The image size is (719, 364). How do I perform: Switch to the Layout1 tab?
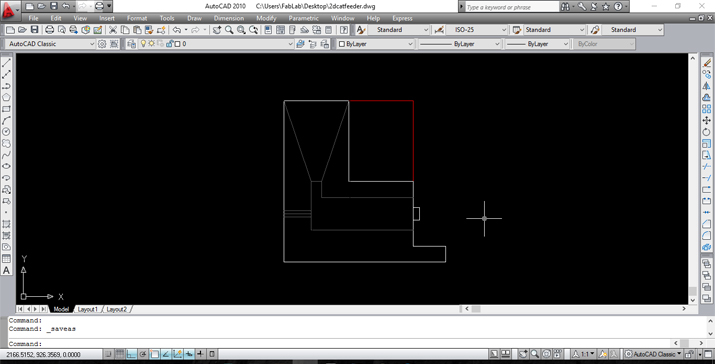click(87, 309)
